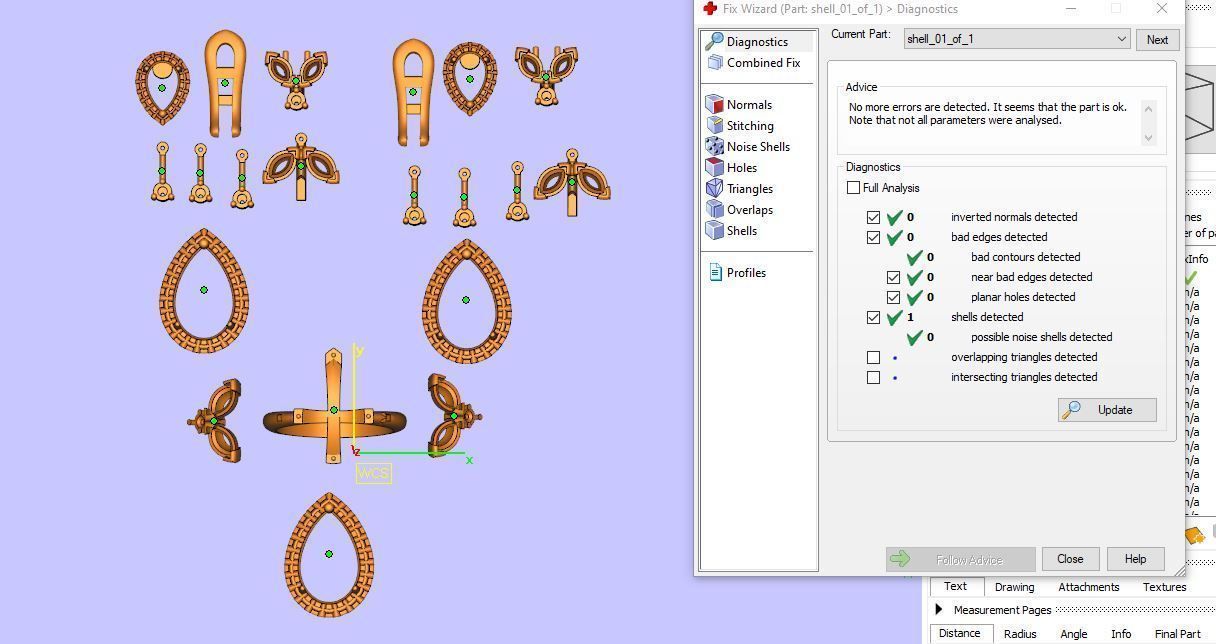Click green checkmark beside bad contours detected

(x=914, y=257)
